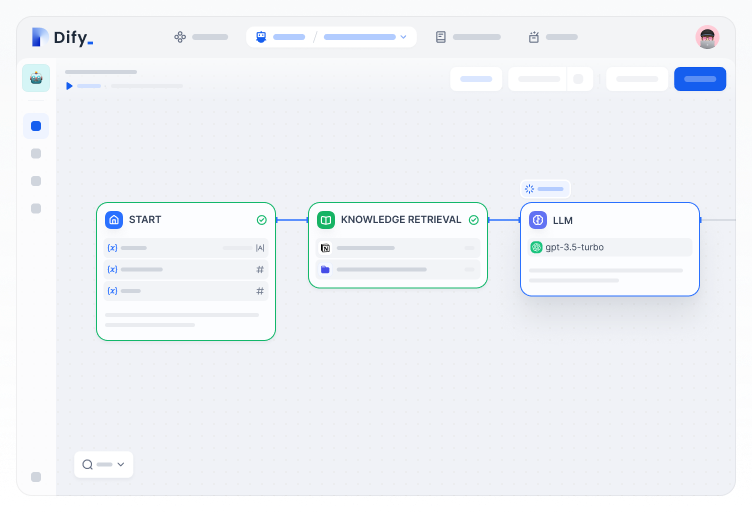
Task: Click the folder icon in Knowledge Retrieval
Action: click(x=325, y=269)
